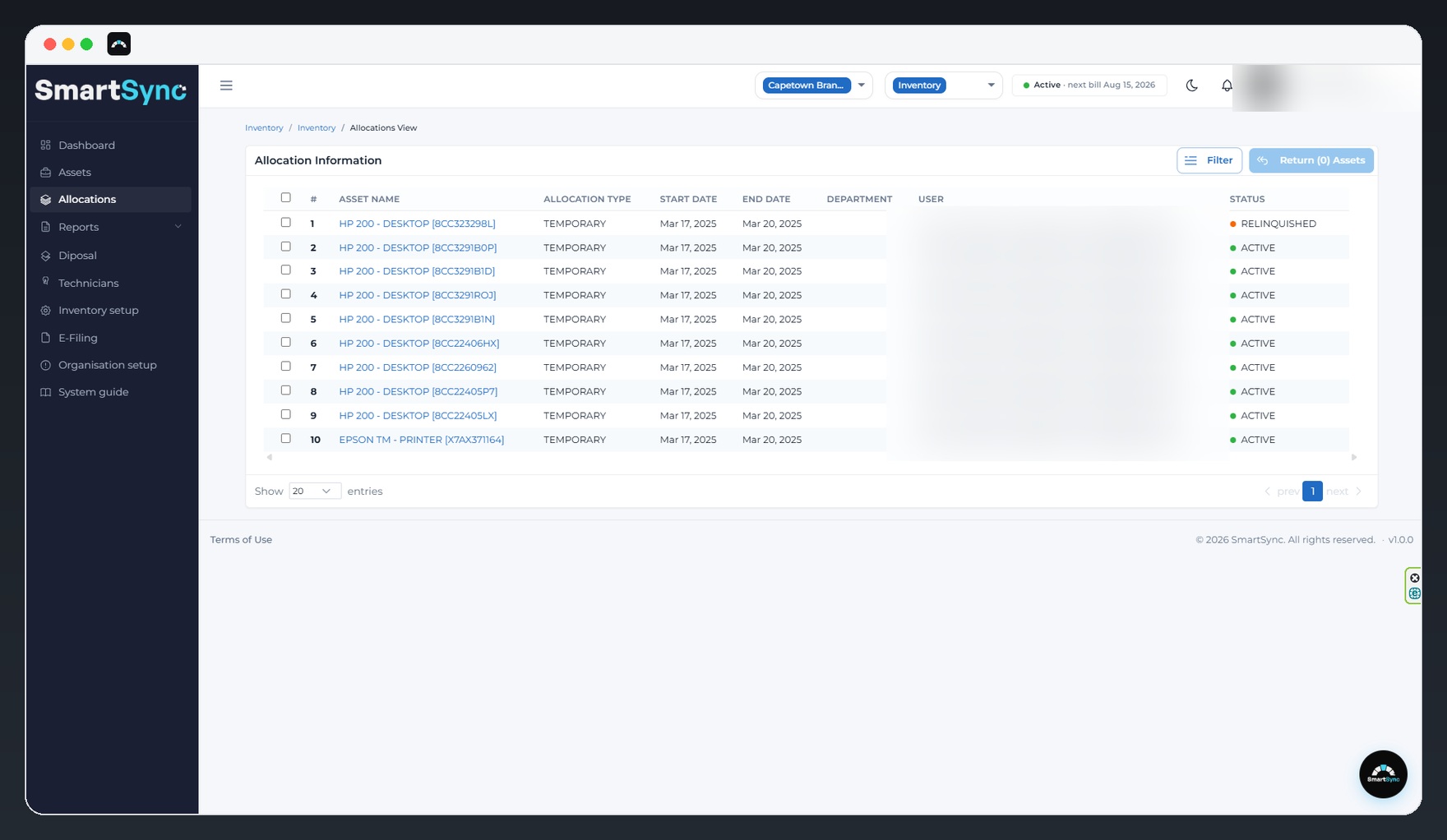Click the Allocations layers icon

[x=45, y=199]
